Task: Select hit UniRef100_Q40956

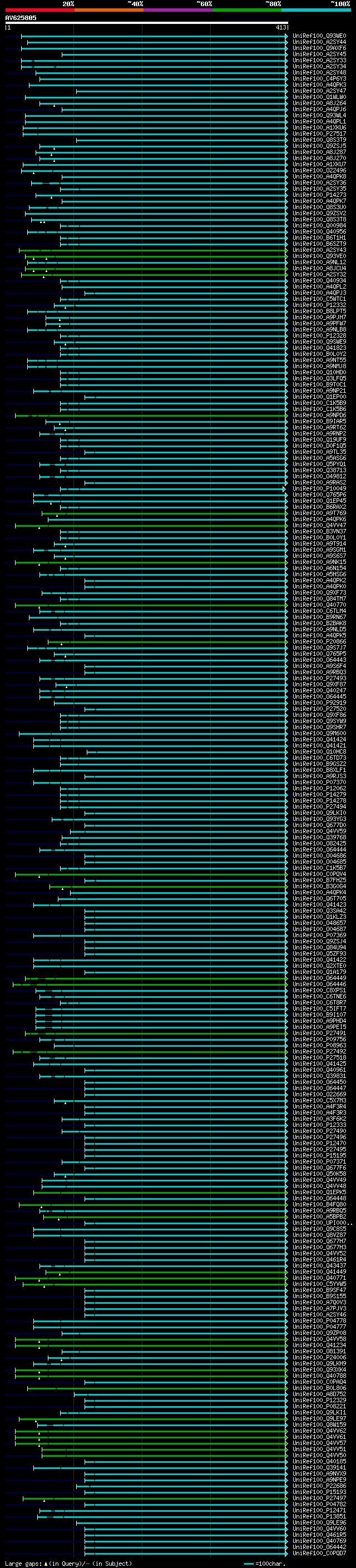Action: [319, 232]
